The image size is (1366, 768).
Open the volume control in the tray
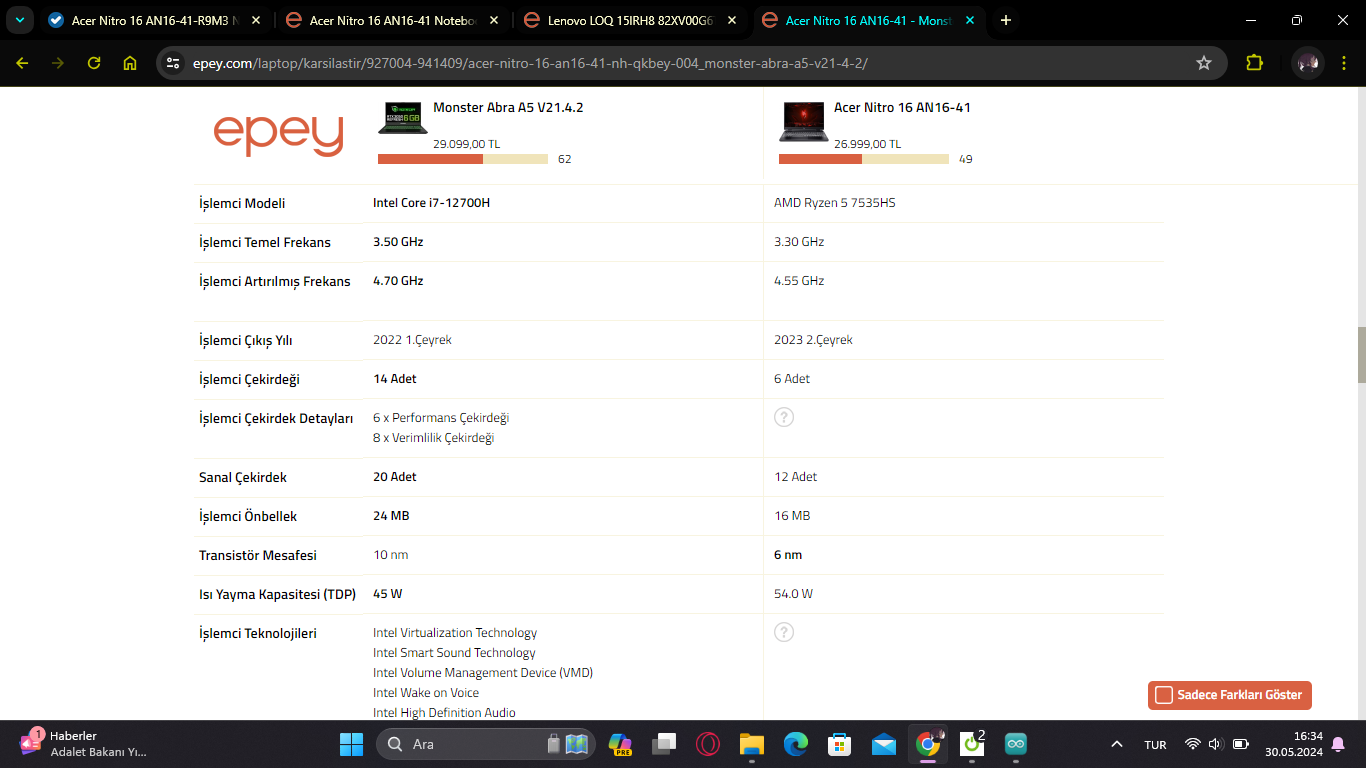(x=1215, y=744)
